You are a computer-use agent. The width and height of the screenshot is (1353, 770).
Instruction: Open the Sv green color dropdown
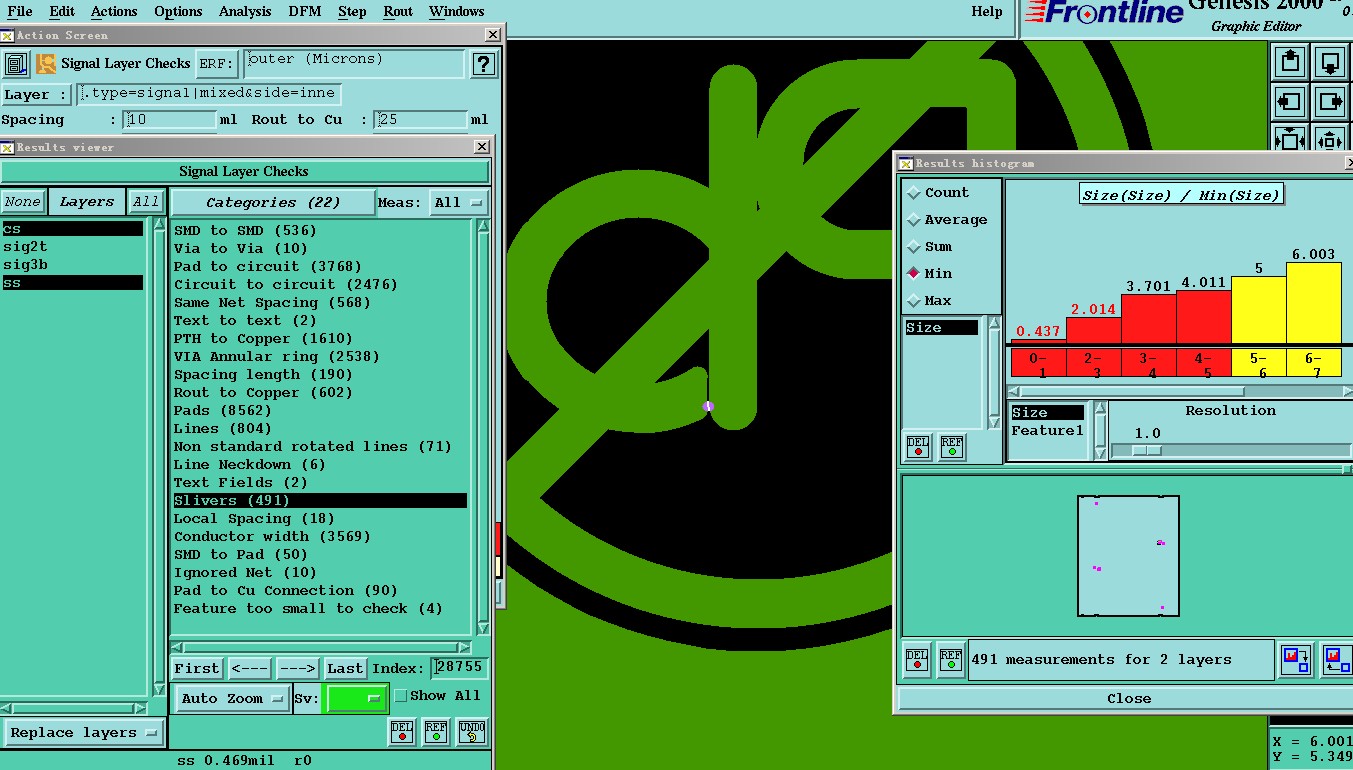(357, 698)
